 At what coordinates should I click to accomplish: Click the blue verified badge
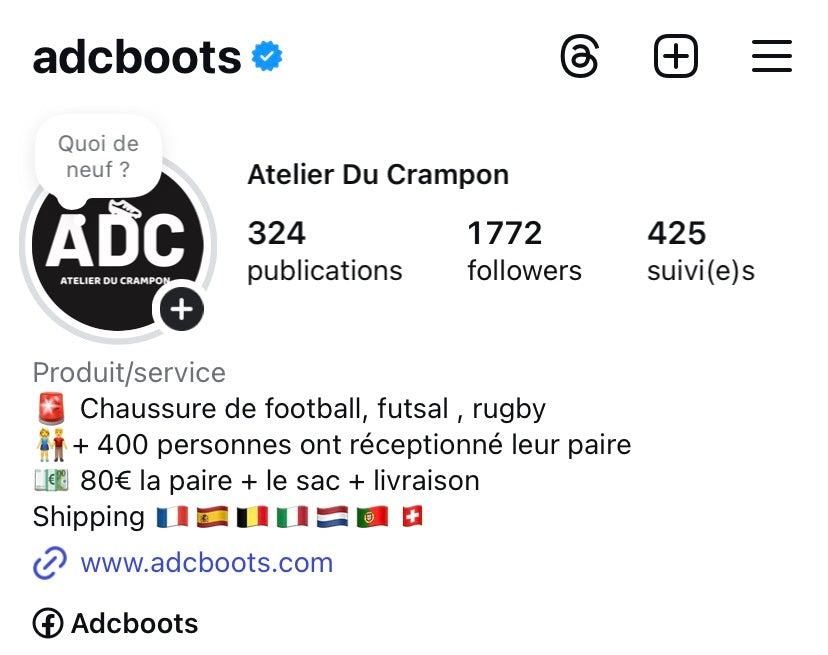click(266, 56)
